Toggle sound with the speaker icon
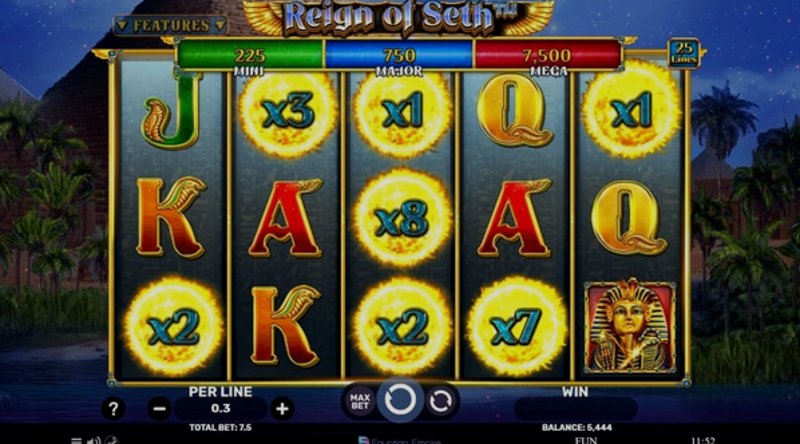 coord(93,440)
